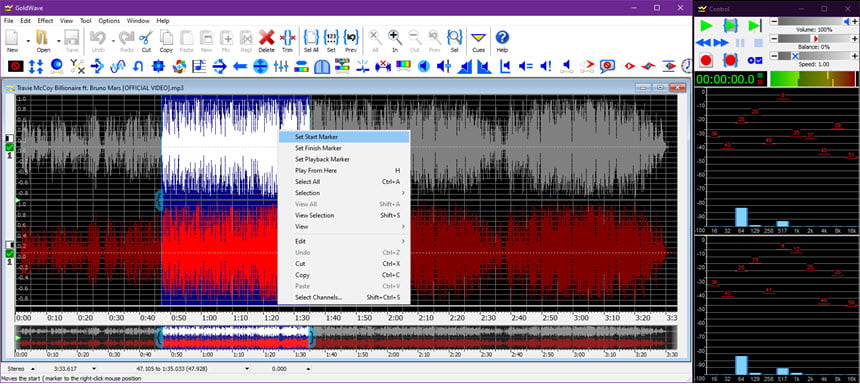Play selection with bracketed green play button
860x384 pixels.
(731, 25)
